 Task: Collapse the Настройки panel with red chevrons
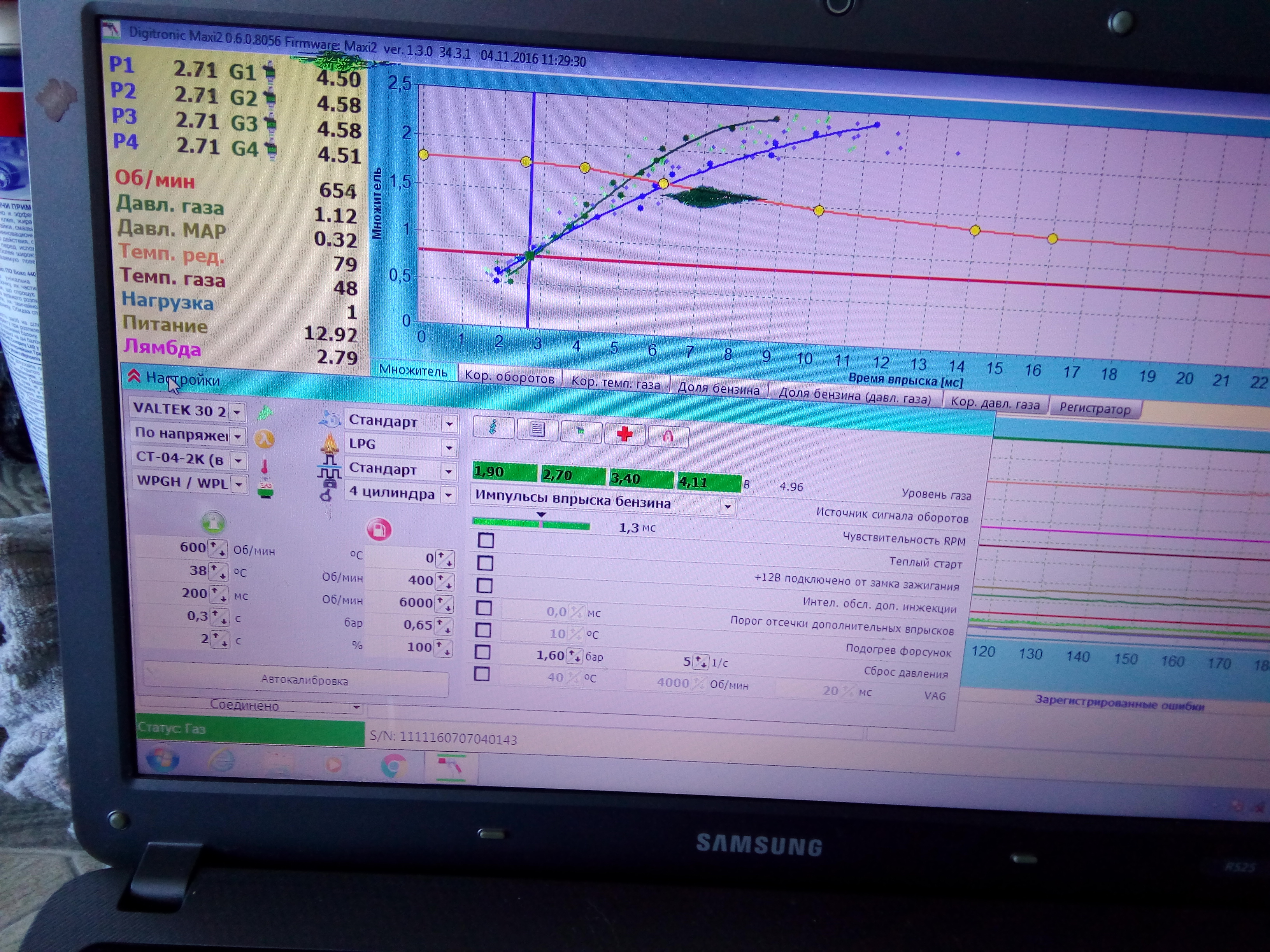134,377
